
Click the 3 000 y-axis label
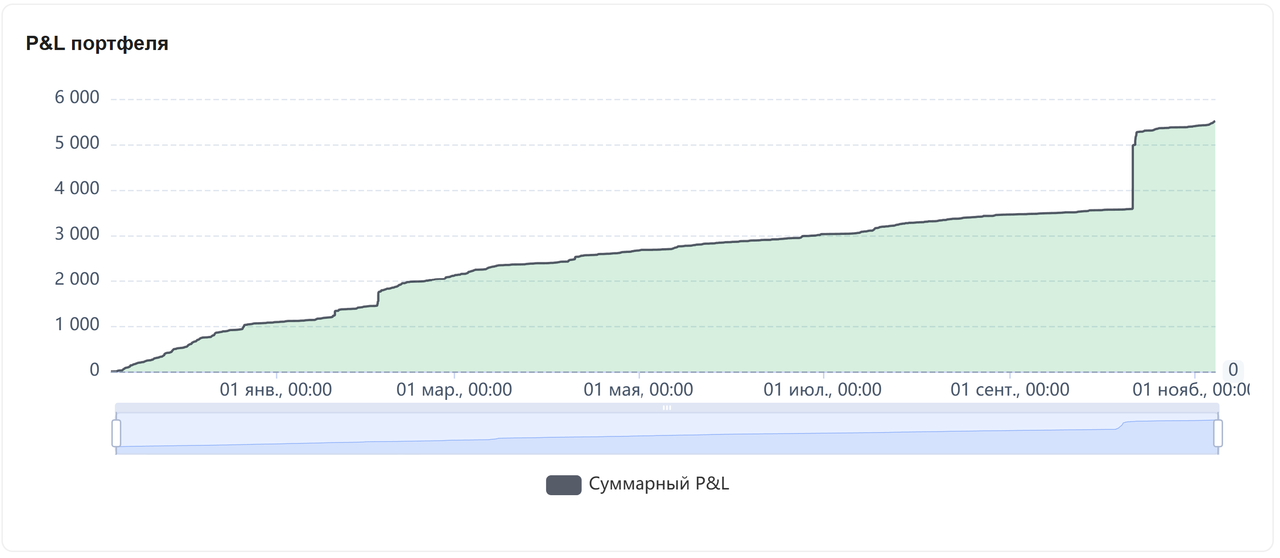tap(76, 235)
